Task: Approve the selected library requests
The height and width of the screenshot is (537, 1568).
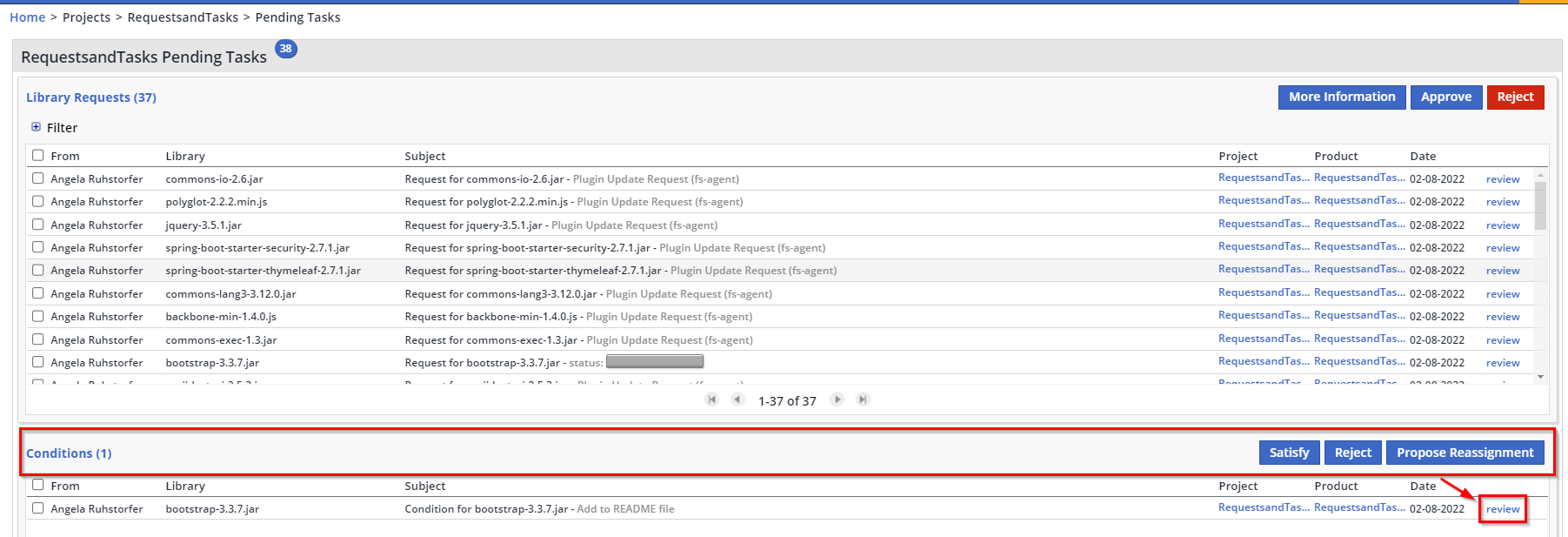Action: pyautogui.click(x=1445, y=97)
